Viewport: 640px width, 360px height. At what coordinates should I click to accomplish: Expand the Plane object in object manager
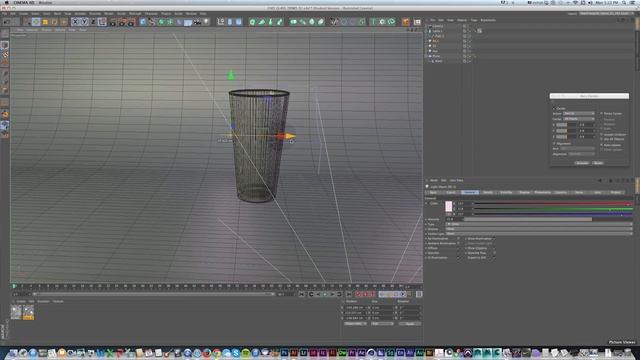coord(427,56)
